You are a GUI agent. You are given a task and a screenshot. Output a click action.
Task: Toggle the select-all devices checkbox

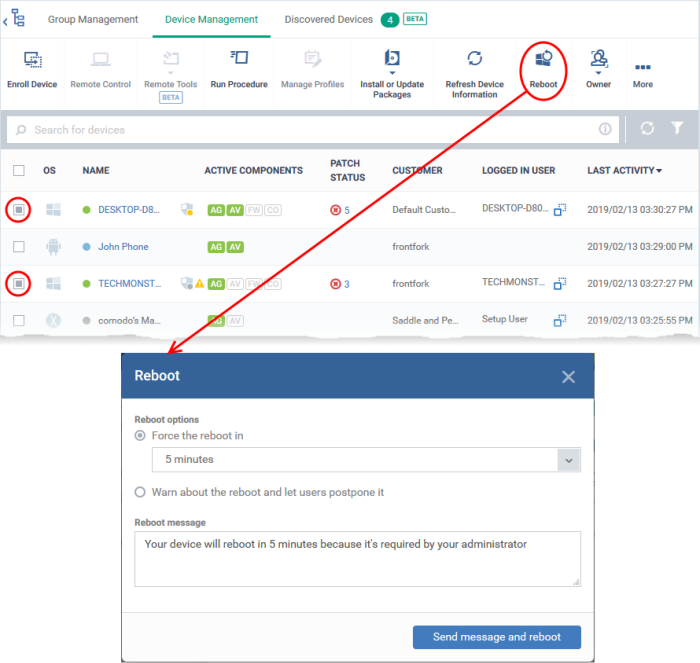pyautogui.click(x=19, y=171)
